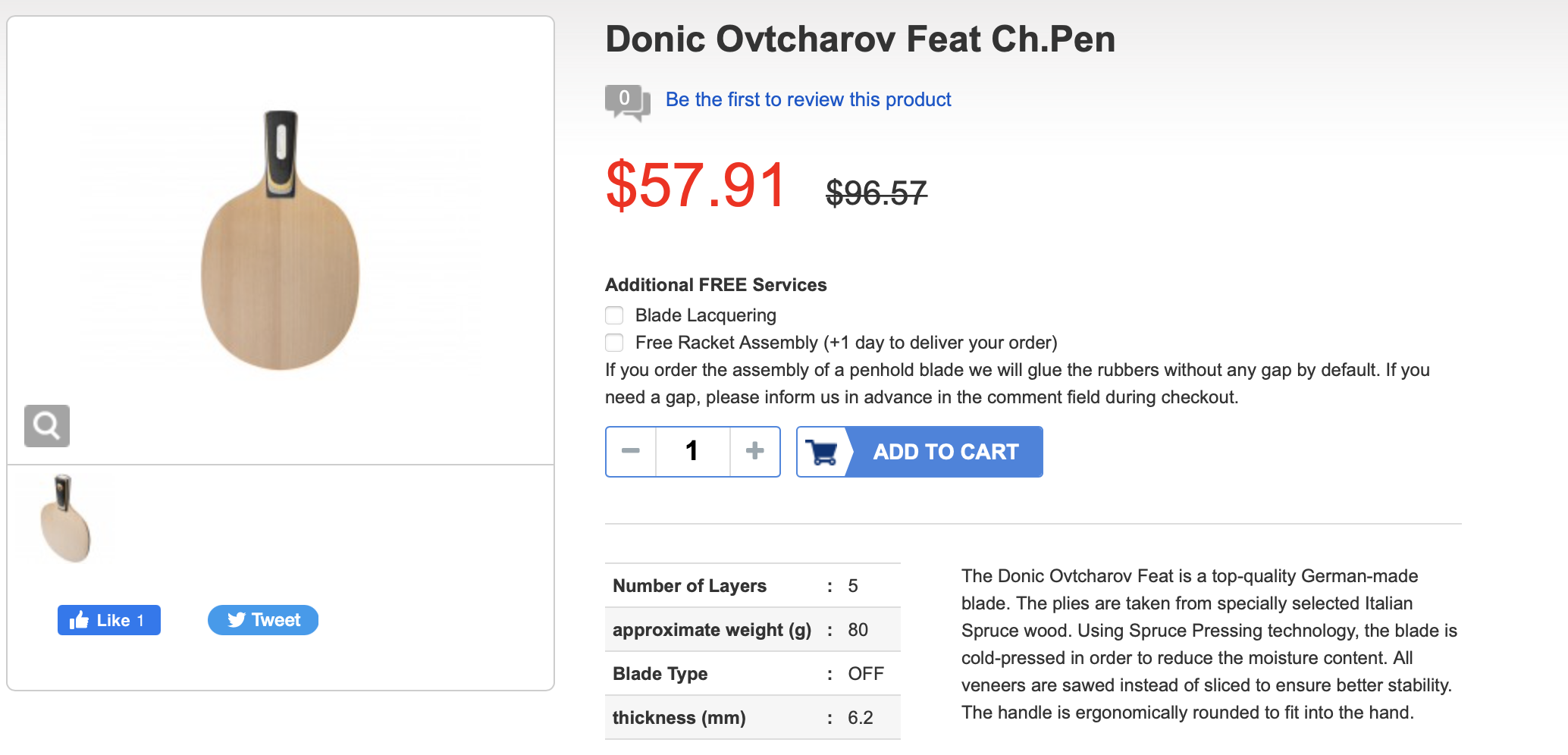Select the small blade thumbnail image

[67, 518]
